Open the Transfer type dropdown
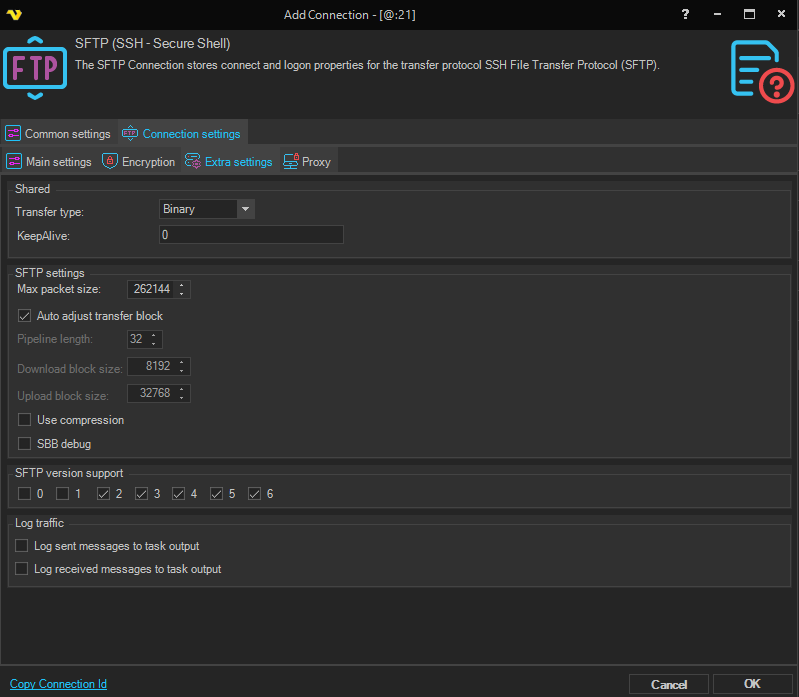The height and width of the screenshot is (697, 799). click(x=245, y=209)
